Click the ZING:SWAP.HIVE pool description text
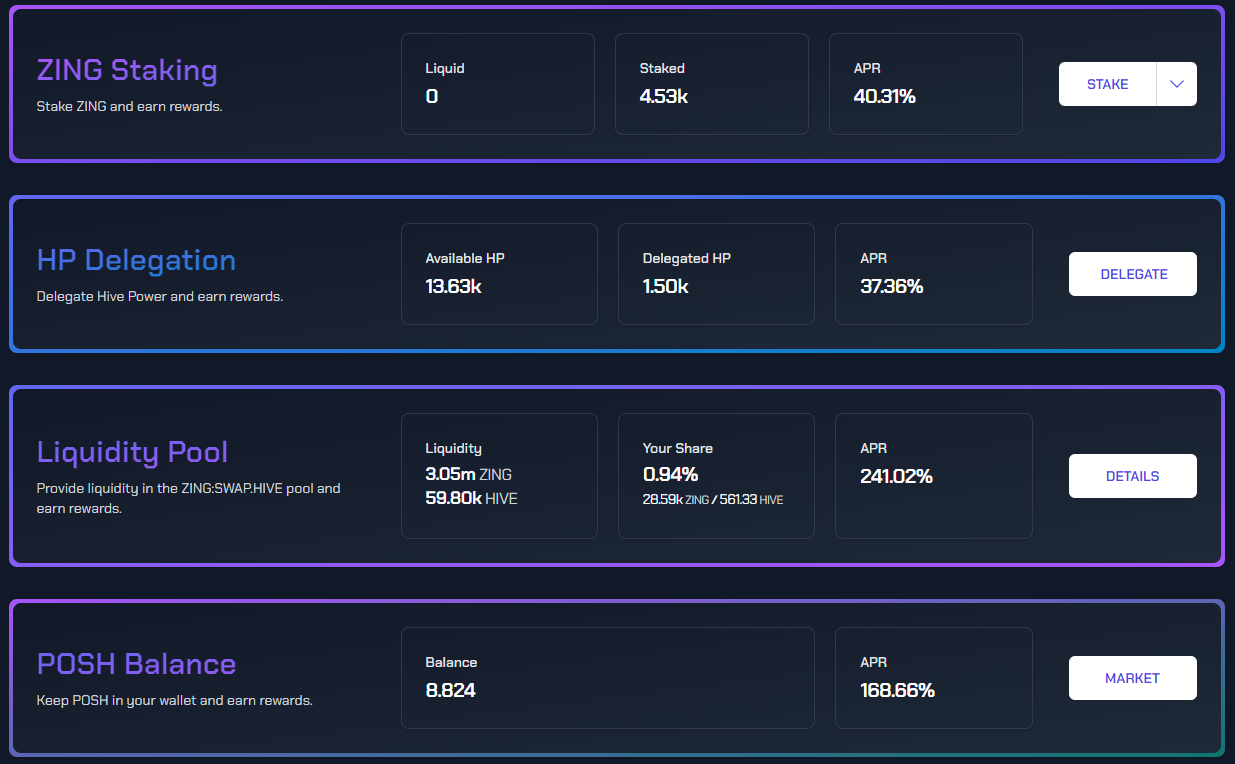 point(189,498)
